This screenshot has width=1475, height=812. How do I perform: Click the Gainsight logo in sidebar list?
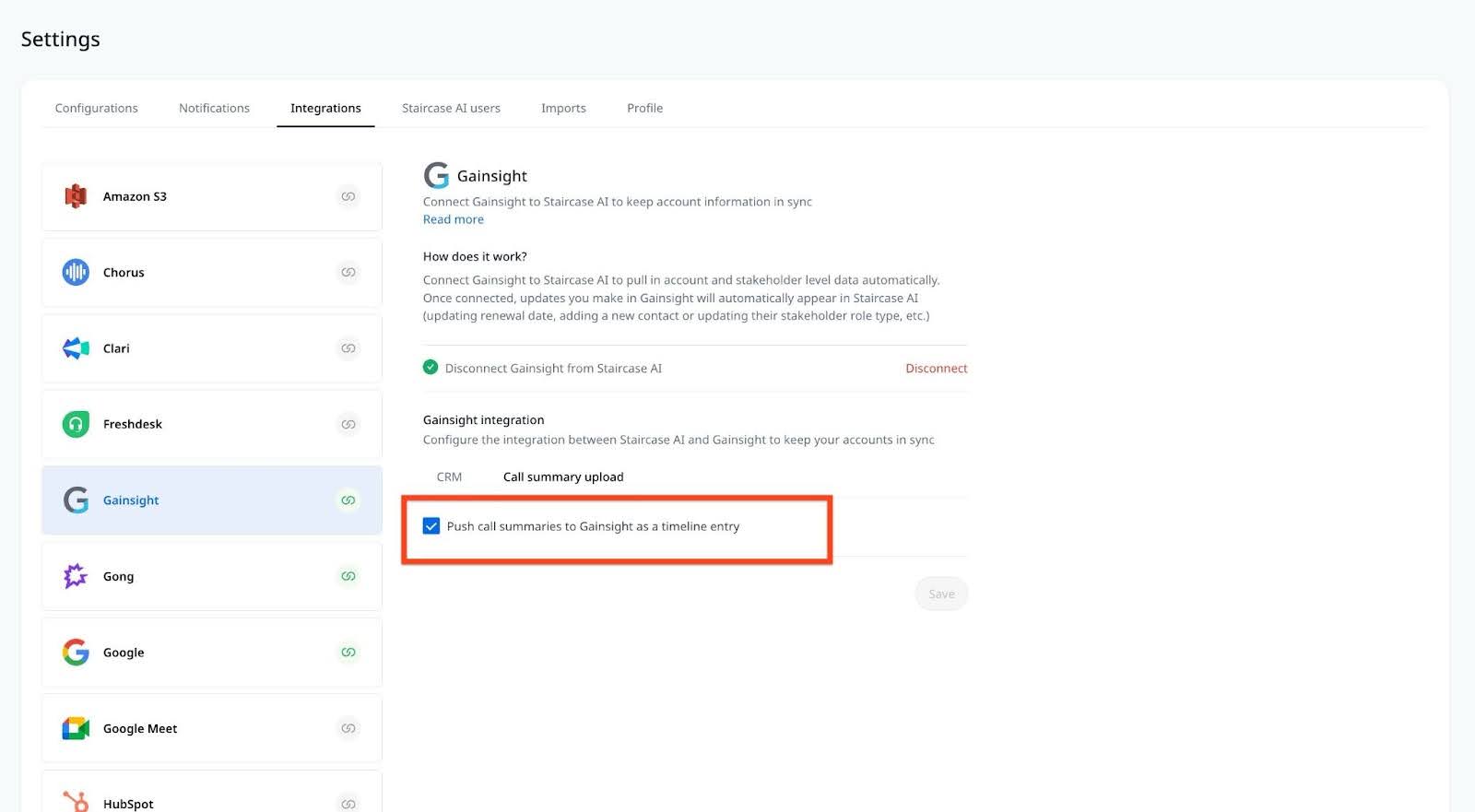(76, 500)
